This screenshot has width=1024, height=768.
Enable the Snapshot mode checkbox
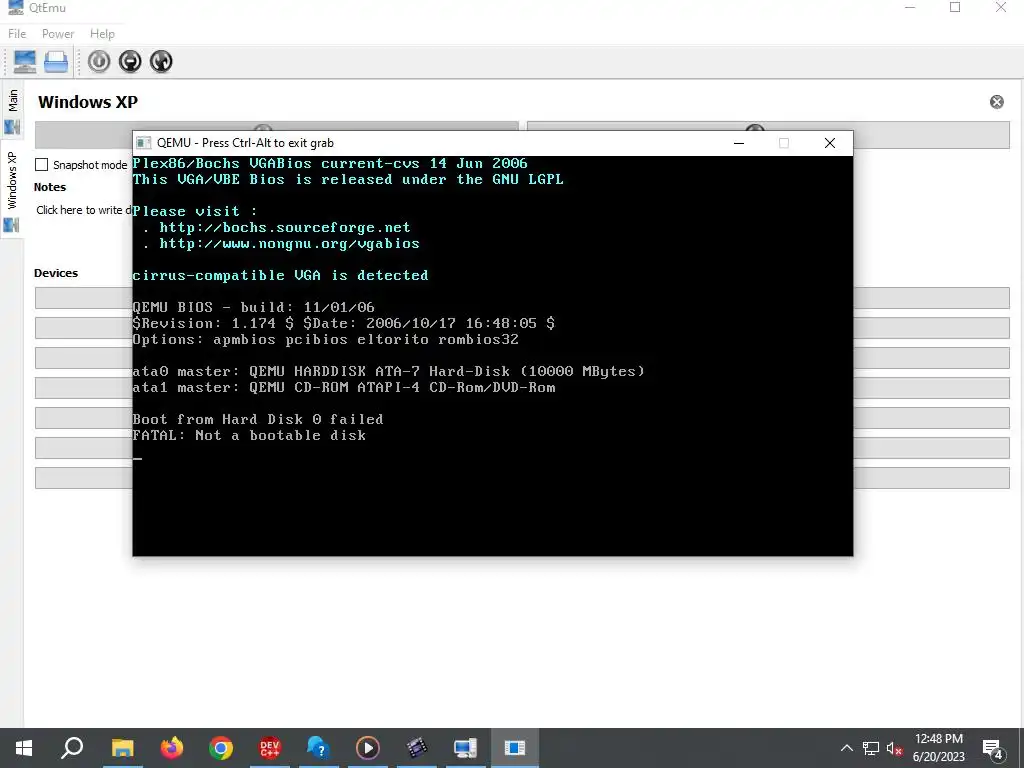tap(42, 165)
